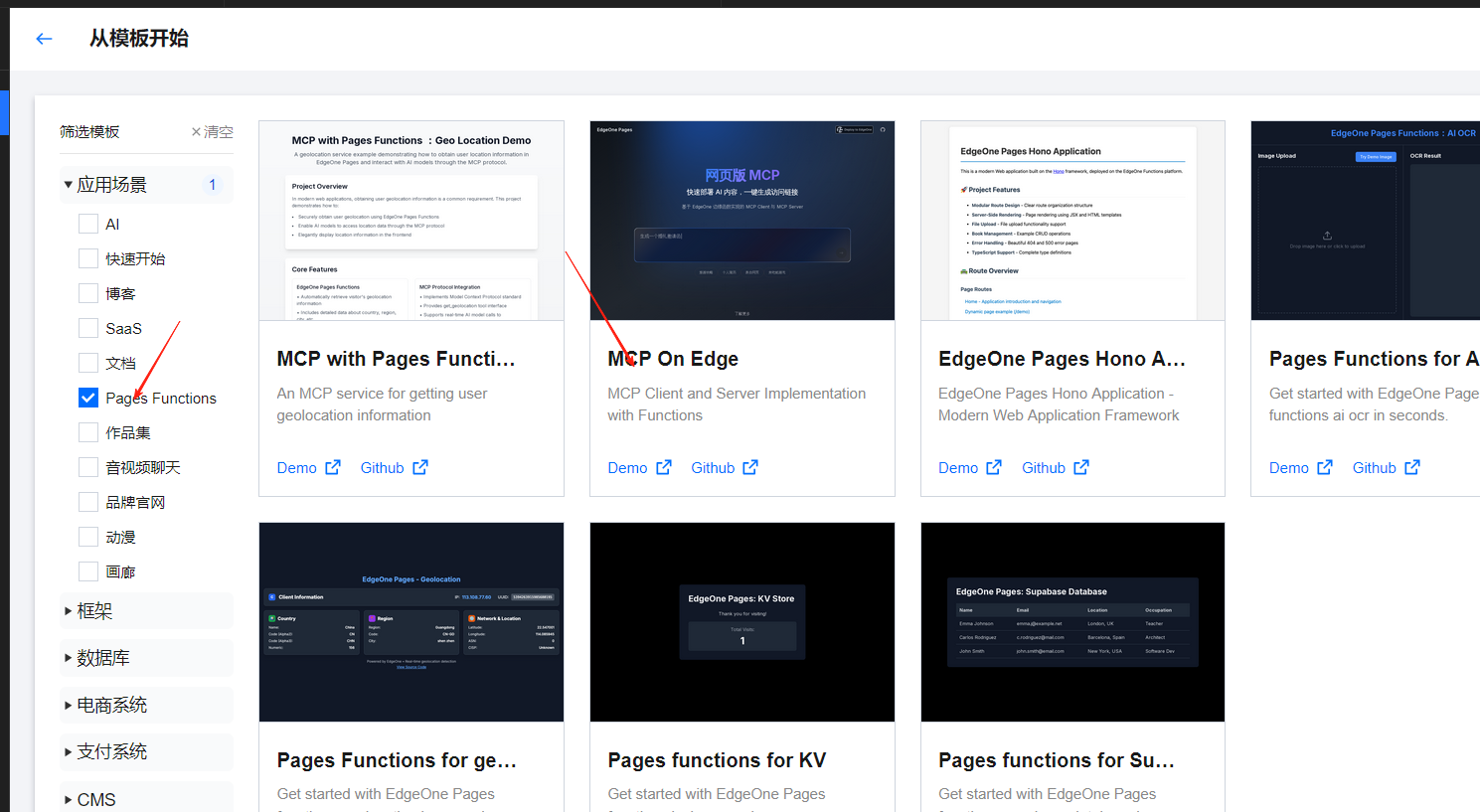Screen dimensions: 1480x812
Task: Select the AI OCR template thumbnail
Action: pos(1366,221)
